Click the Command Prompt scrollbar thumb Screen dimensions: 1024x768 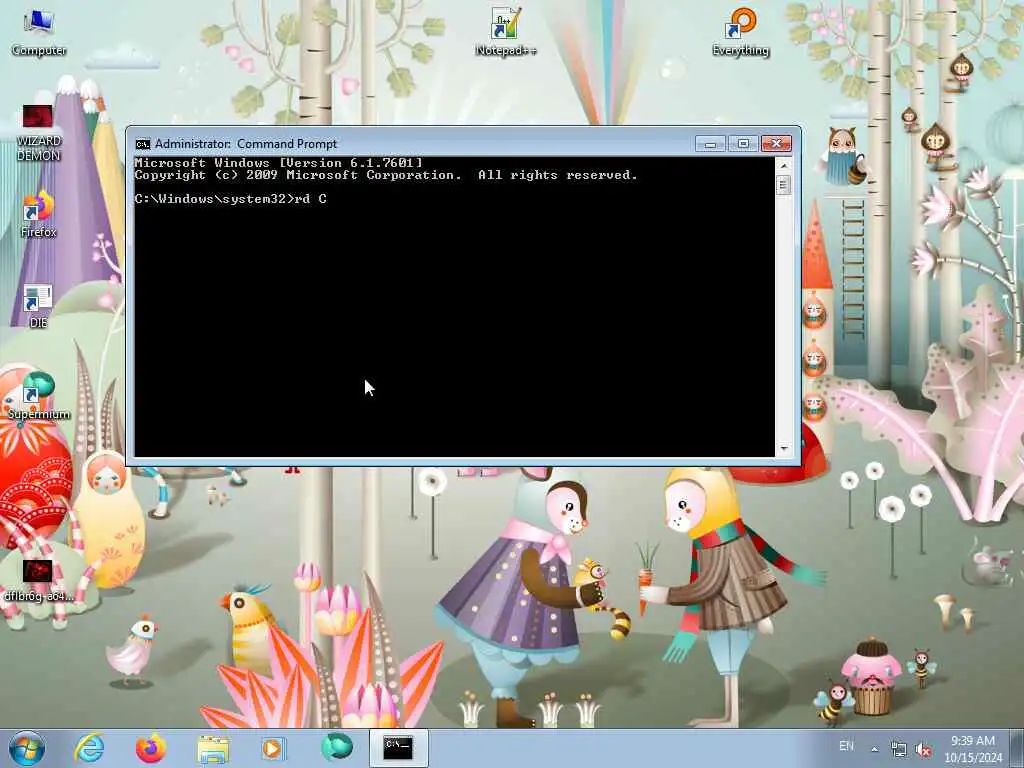pos(784,185)
